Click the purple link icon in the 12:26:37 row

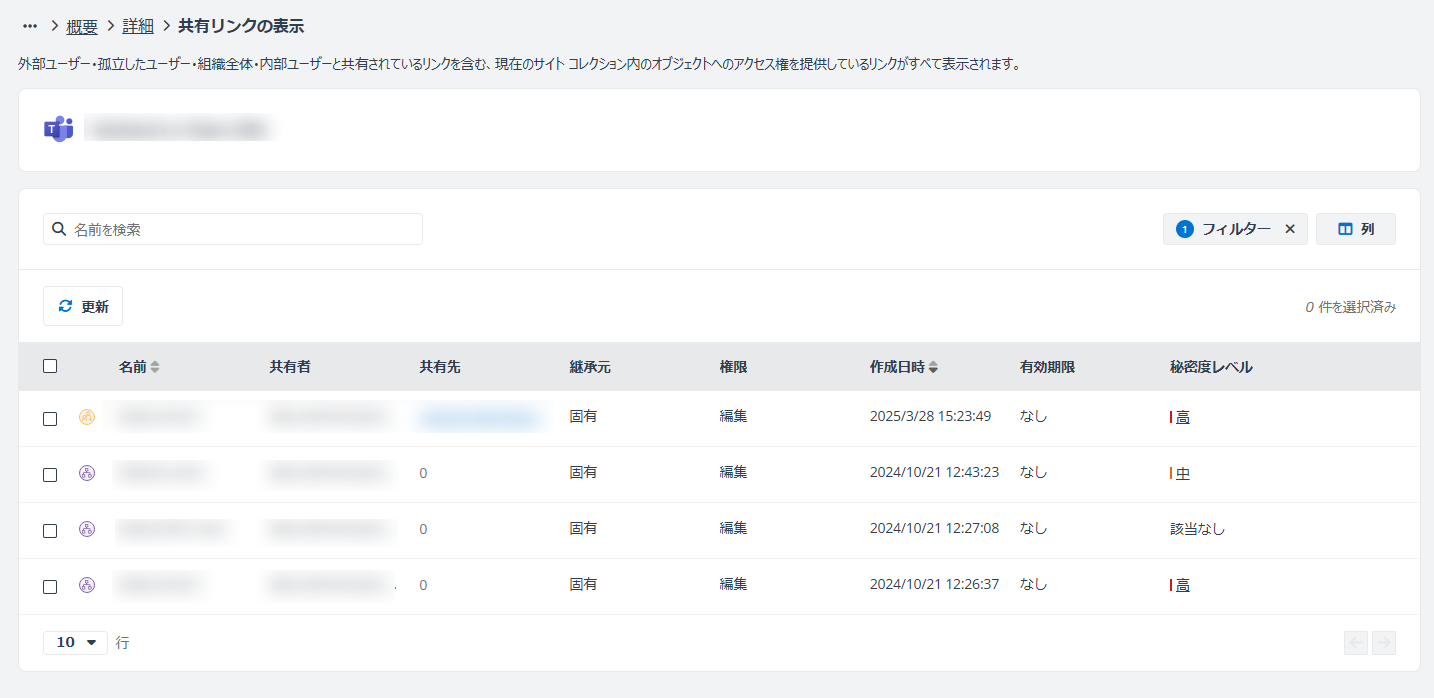(x=87, y=585)
